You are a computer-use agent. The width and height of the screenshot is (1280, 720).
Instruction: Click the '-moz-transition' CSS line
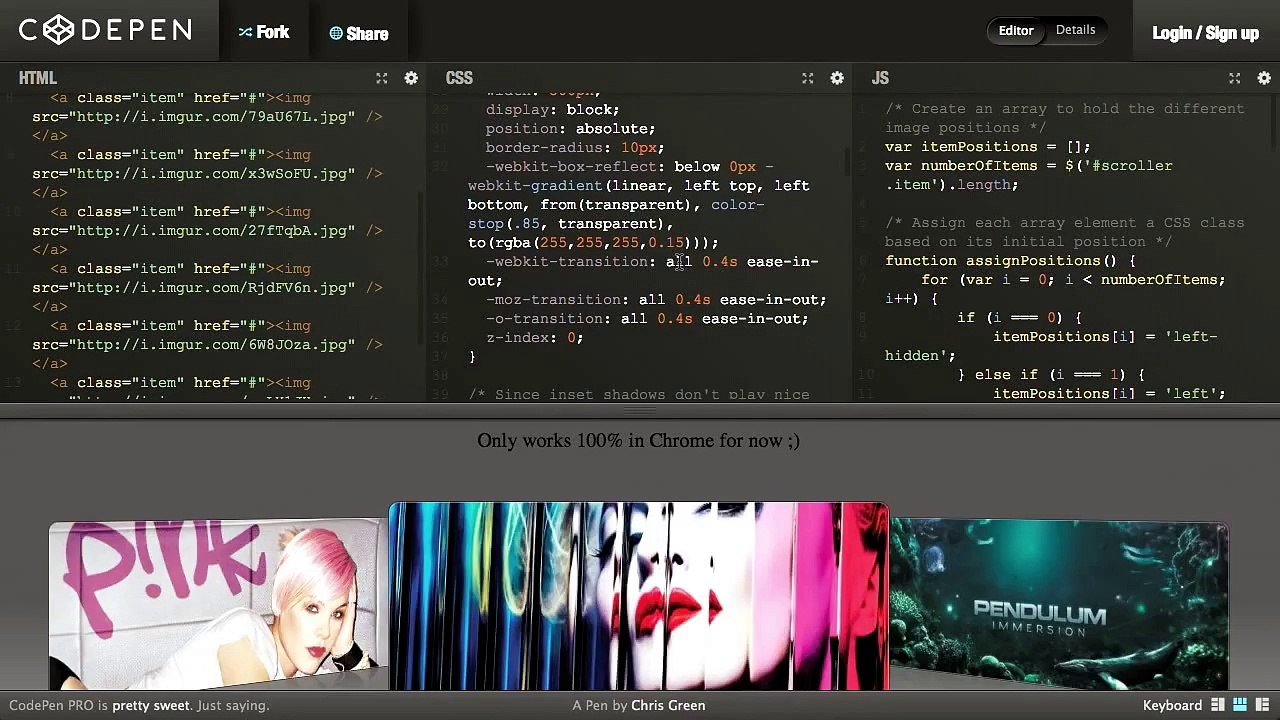click(x=656, y=299)
